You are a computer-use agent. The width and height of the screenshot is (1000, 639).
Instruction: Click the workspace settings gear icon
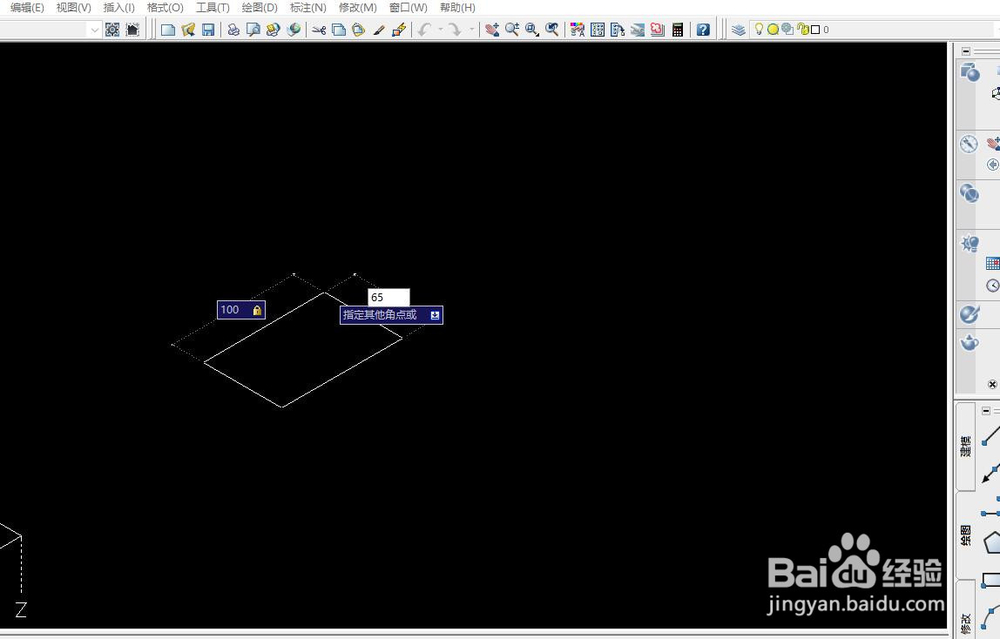tap(112, 29)
